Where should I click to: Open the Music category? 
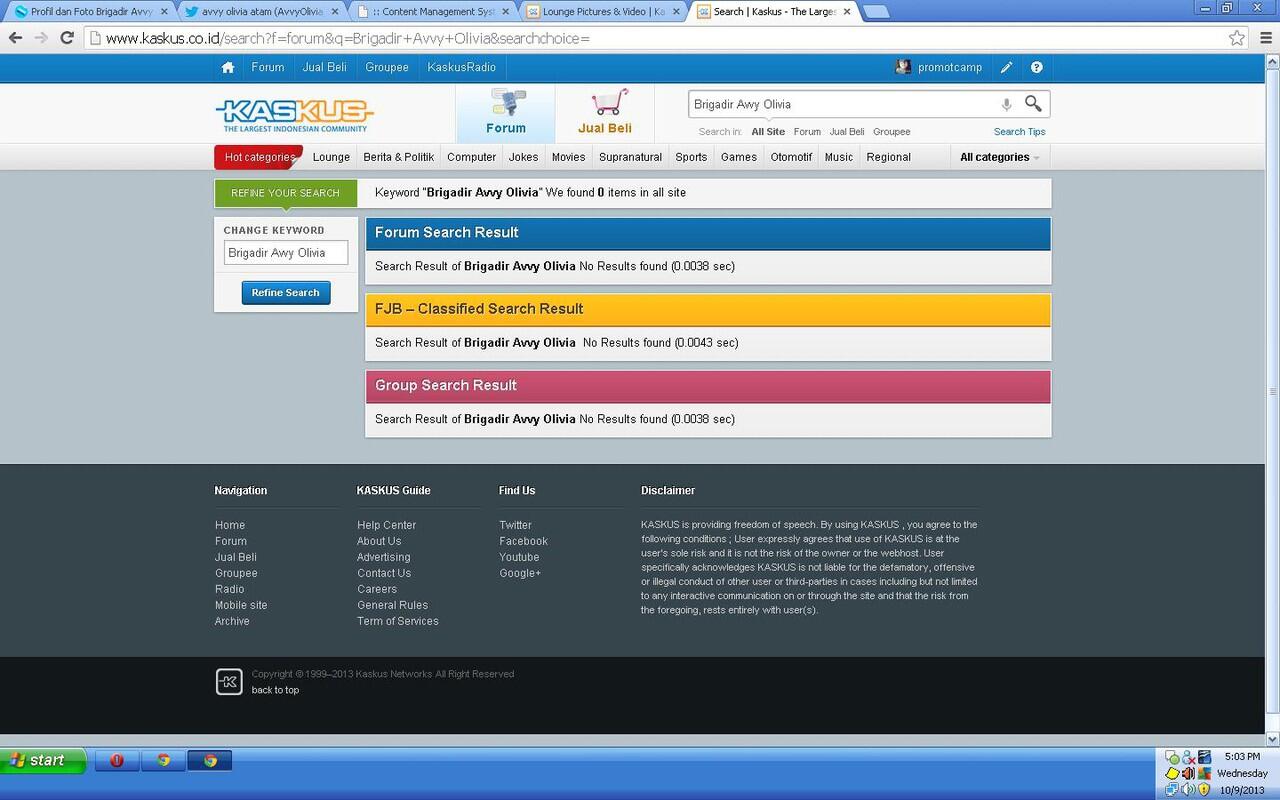point(839,157)
